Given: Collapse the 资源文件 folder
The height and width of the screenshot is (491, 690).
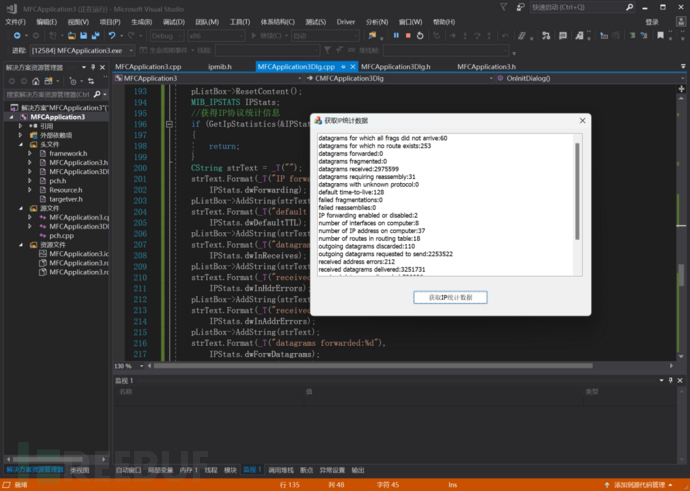Looking at the screenshot, I should [x=22, y=244].
